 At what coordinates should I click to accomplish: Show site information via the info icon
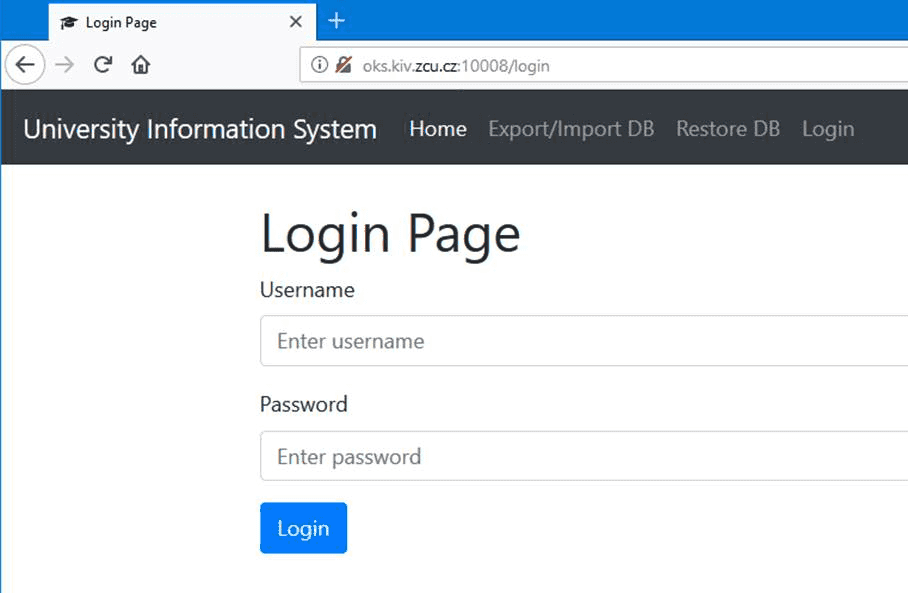click(x=319, y=66)
